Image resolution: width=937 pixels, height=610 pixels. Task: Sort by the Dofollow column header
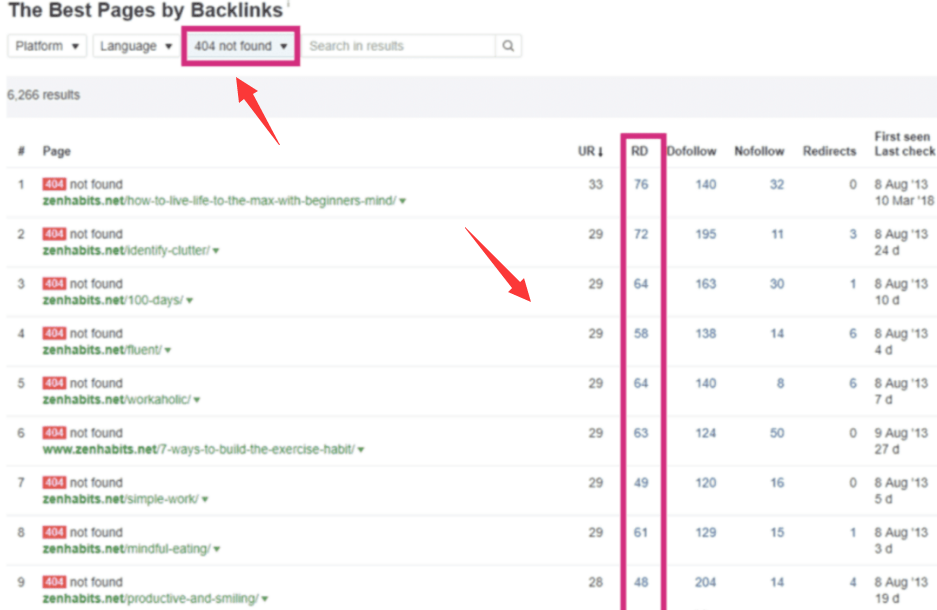(691, 151)
